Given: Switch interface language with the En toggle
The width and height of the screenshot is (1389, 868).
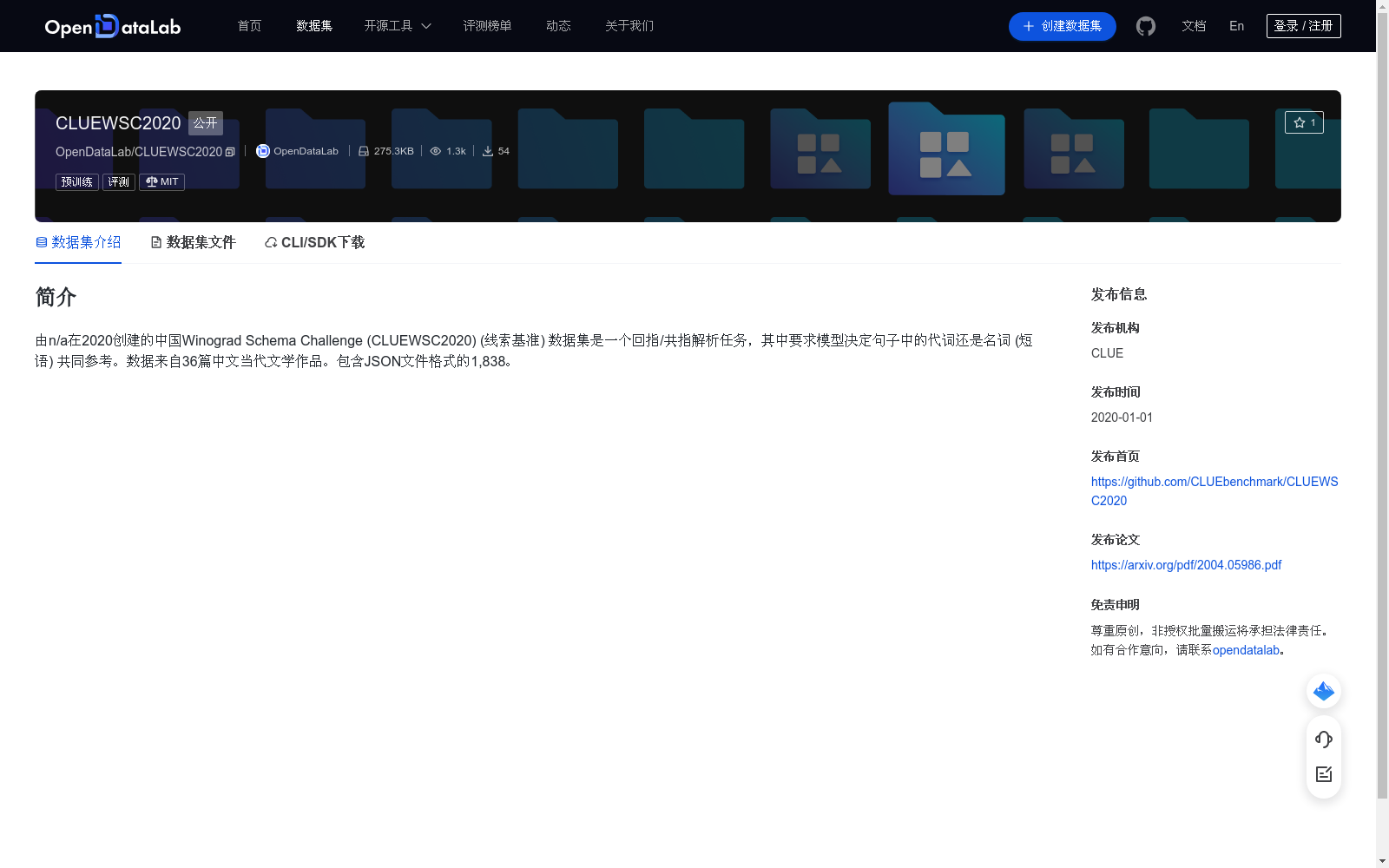Looking at the screenshot, I should tap(1235, 26).
